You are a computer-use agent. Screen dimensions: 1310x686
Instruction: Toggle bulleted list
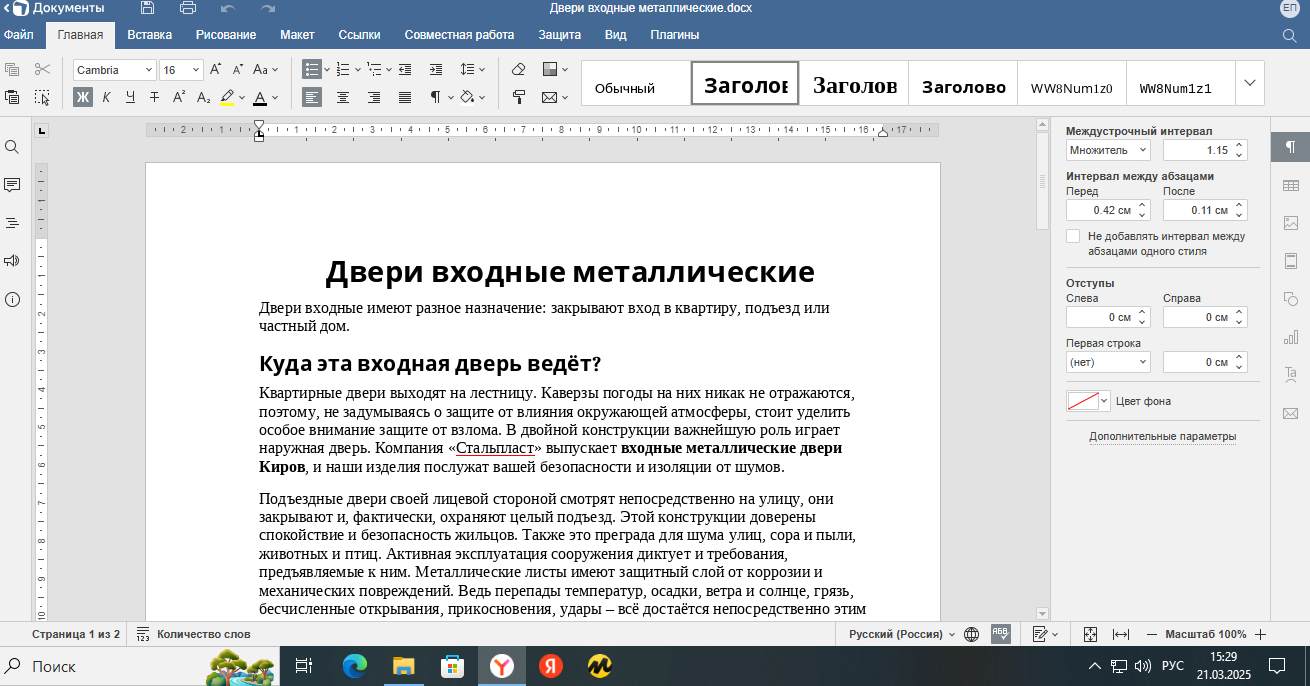coord(312,70)
